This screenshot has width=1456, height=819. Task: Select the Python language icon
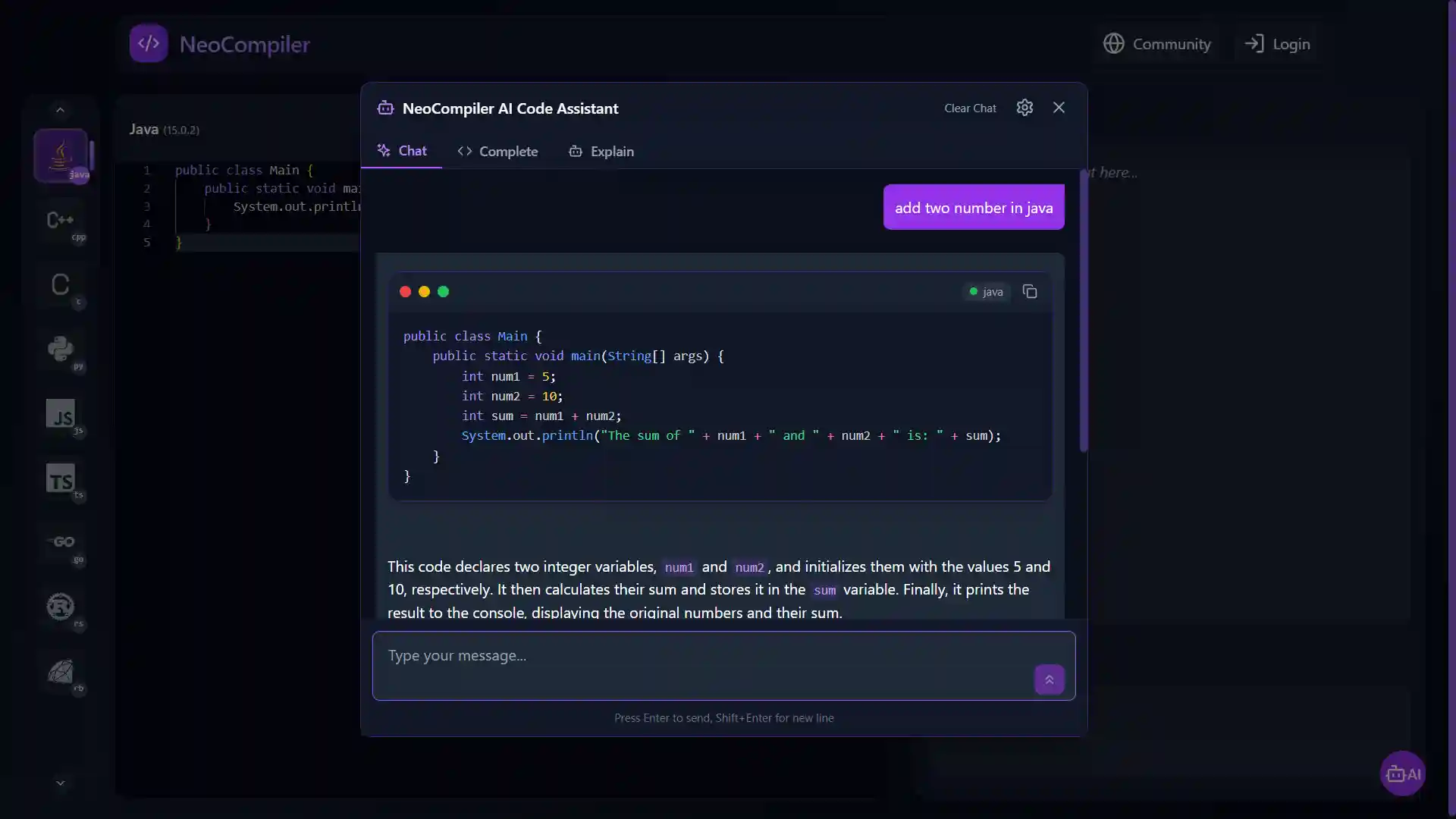click(61, 349)
